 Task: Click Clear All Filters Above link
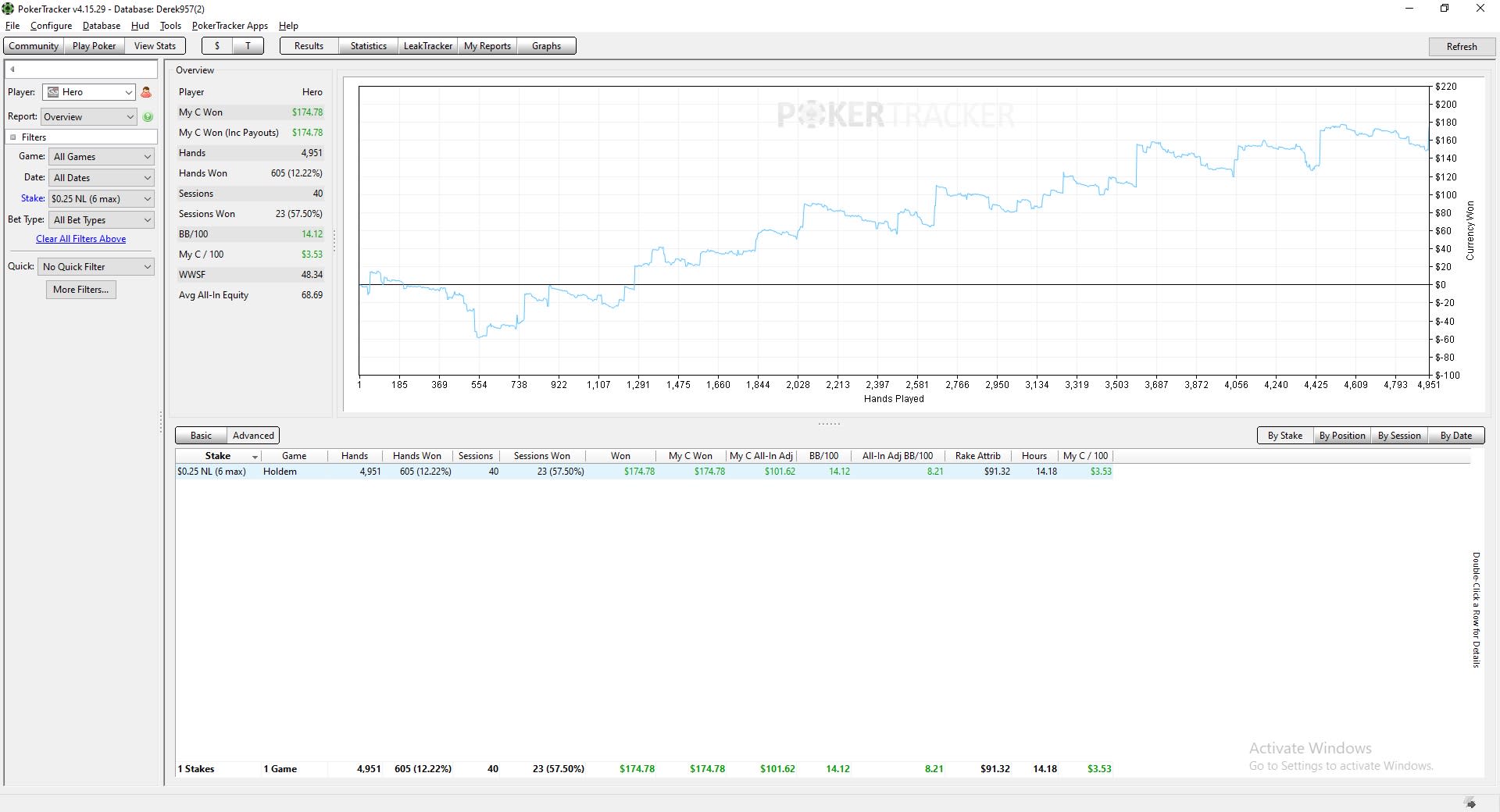point(80,239)
